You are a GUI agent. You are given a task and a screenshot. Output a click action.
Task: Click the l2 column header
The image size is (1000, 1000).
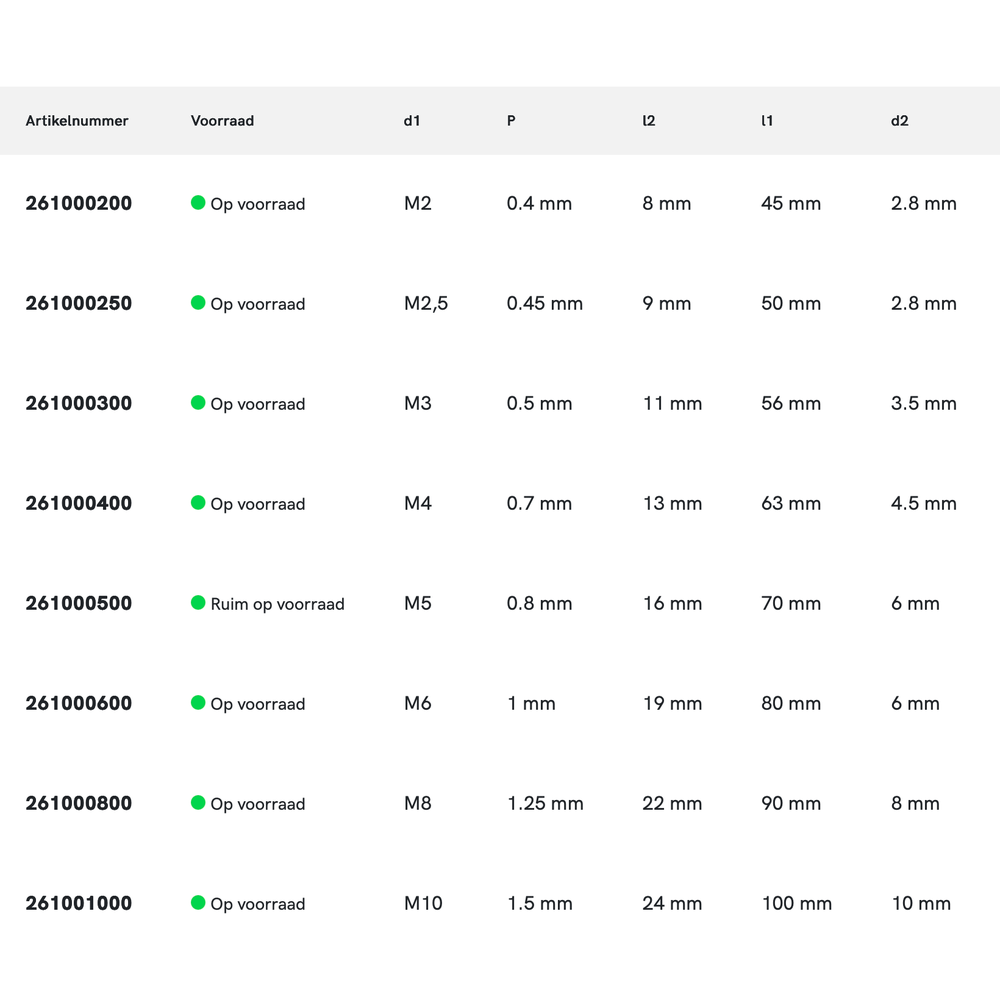[649, 121]
